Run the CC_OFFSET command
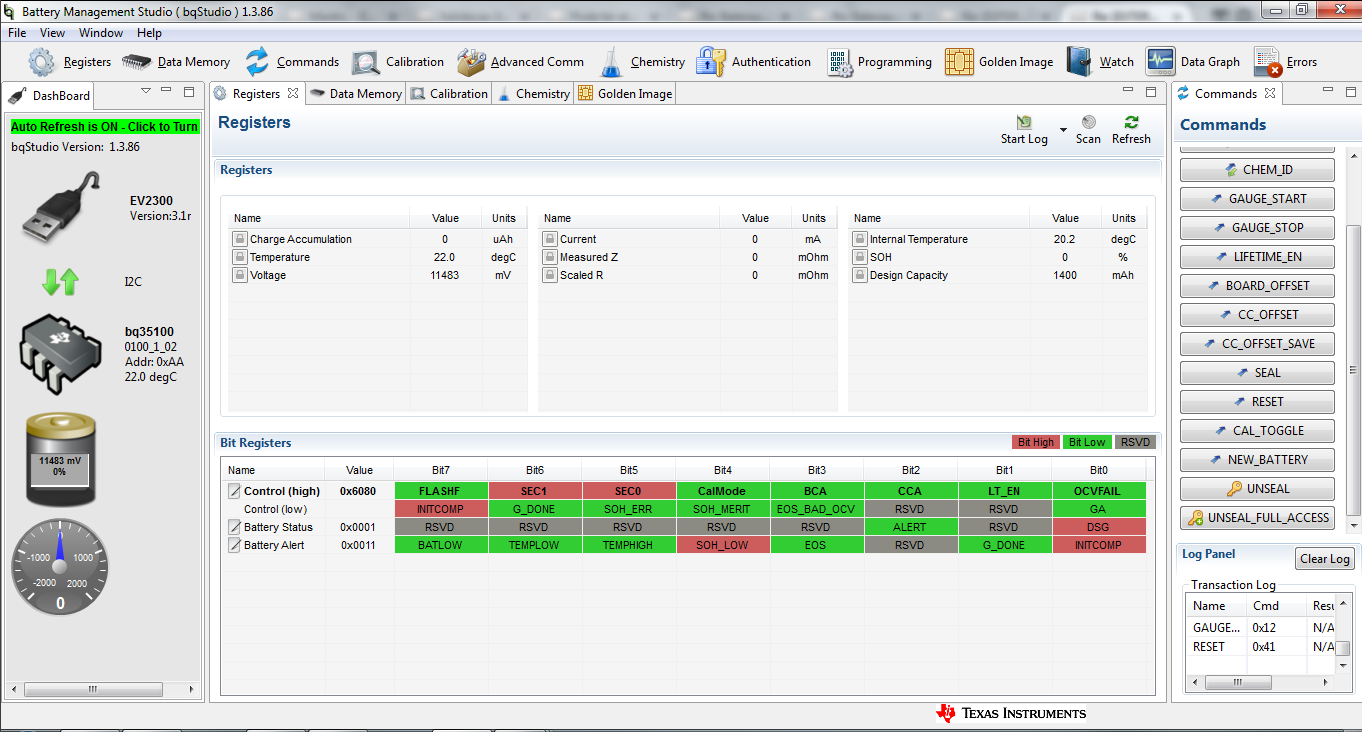Viewport: 1362px width, 732px height. (1257, 315)
